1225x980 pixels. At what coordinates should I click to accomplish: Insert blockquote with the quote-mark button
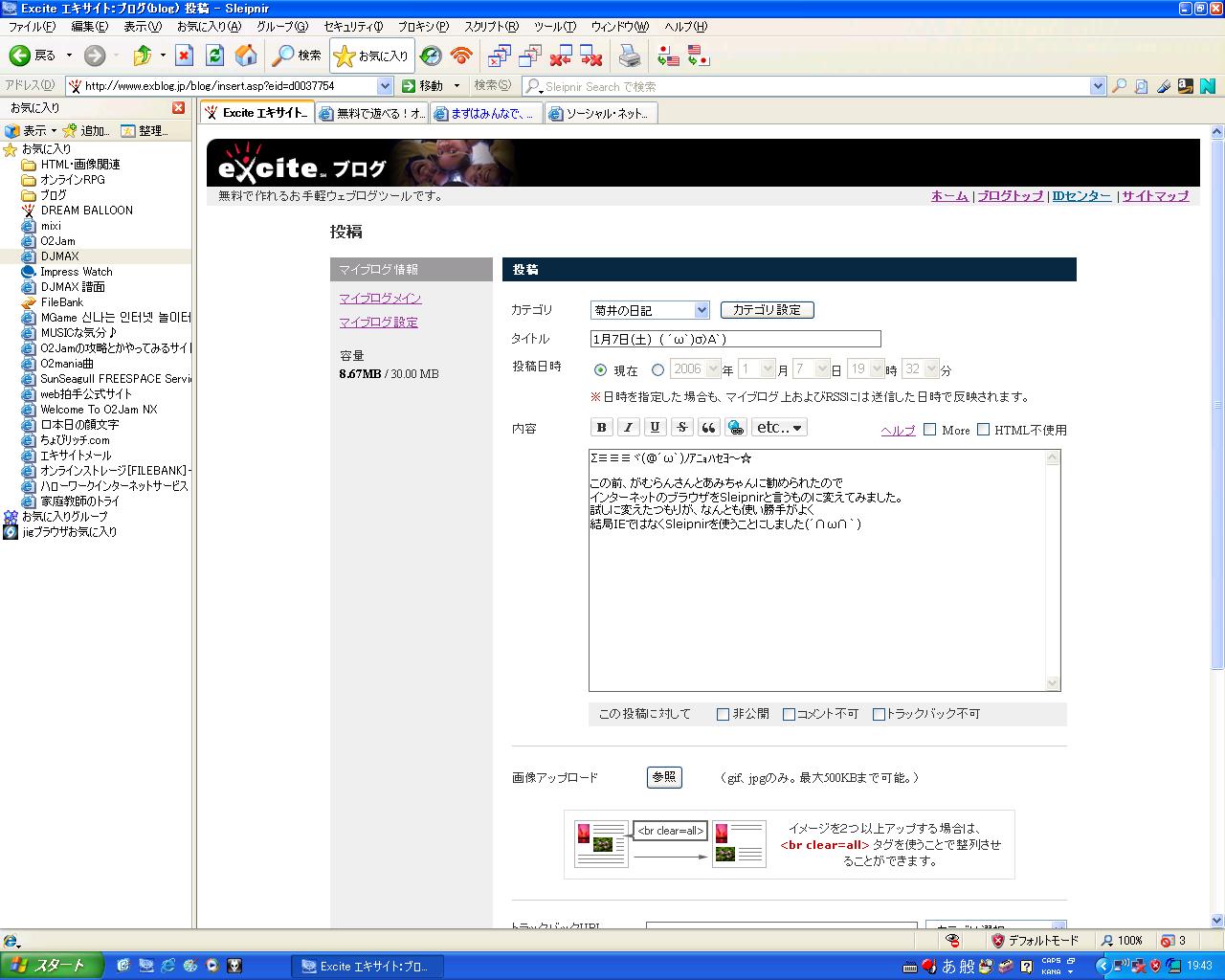708,428
